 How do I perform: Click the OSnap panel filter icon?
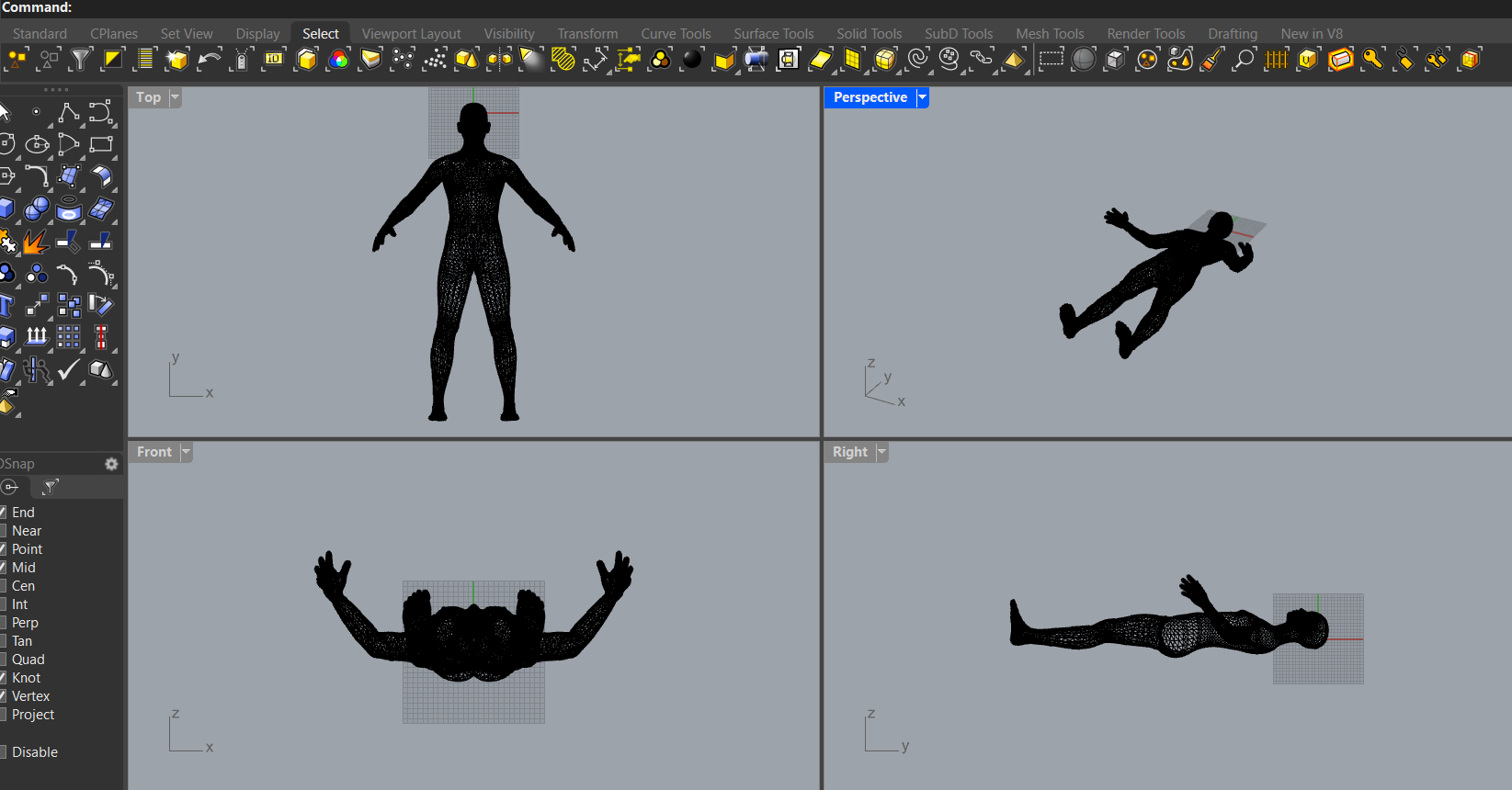(x=51, y=486)
